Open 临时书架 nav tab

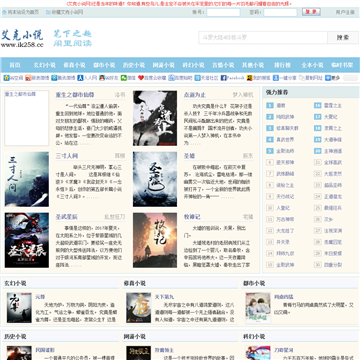[342, 65]
